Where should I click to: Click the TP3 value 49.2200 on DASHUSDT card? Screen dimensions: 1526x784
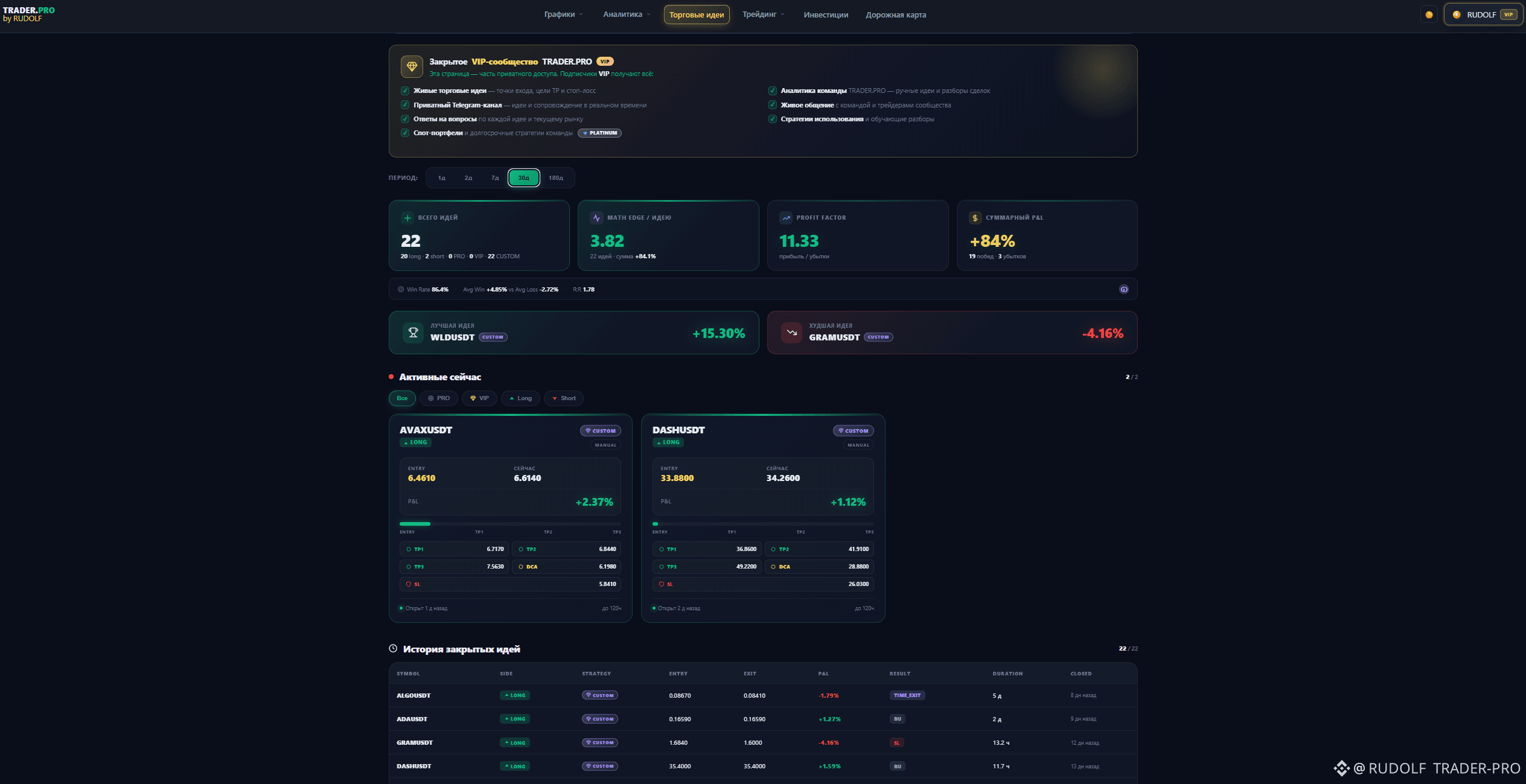coord(746,567)
